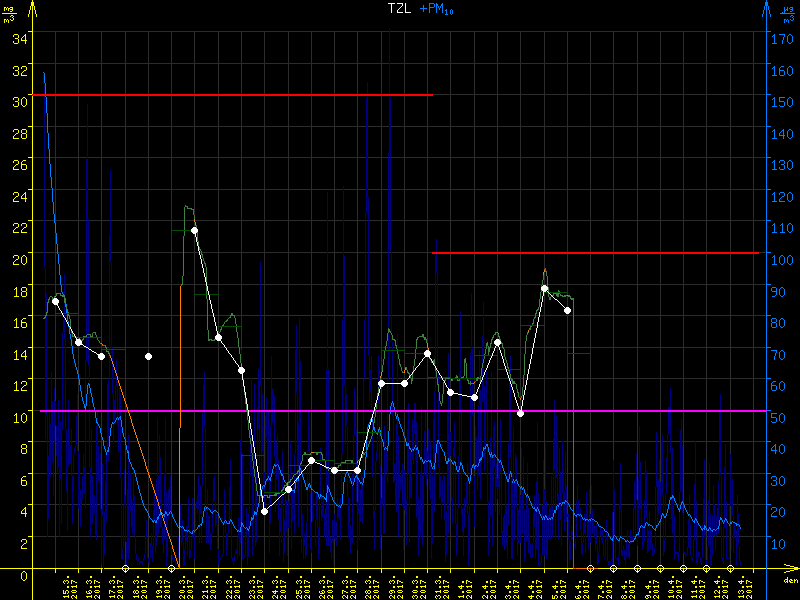
Task: Select the highest white data point
Action: tap(194, 231)
